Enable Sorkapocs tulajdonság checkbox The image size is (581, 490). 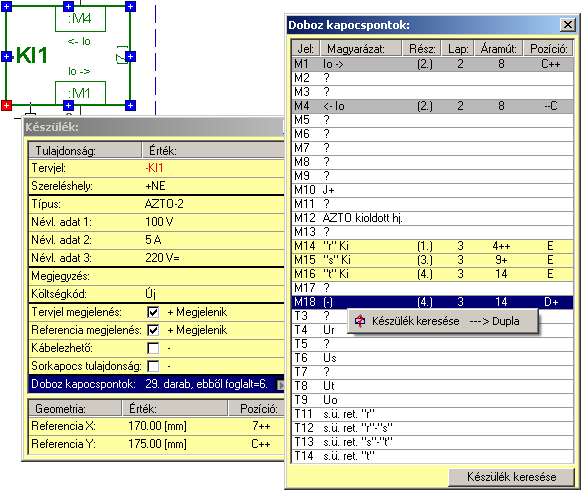pos(153,366)
